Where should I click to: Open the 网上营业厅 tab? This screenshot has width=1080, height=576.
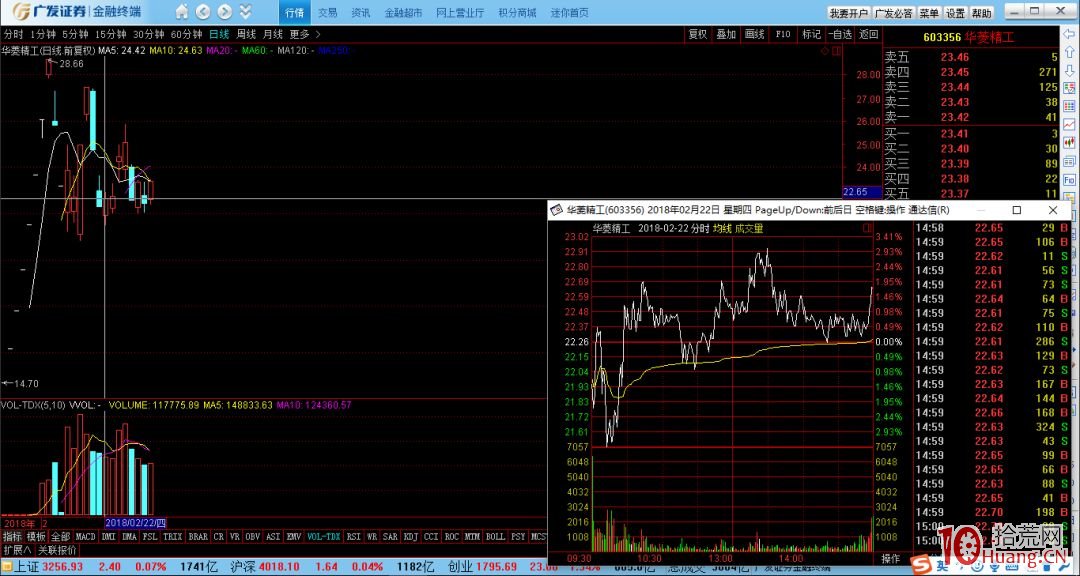click(x=460, y=12)
